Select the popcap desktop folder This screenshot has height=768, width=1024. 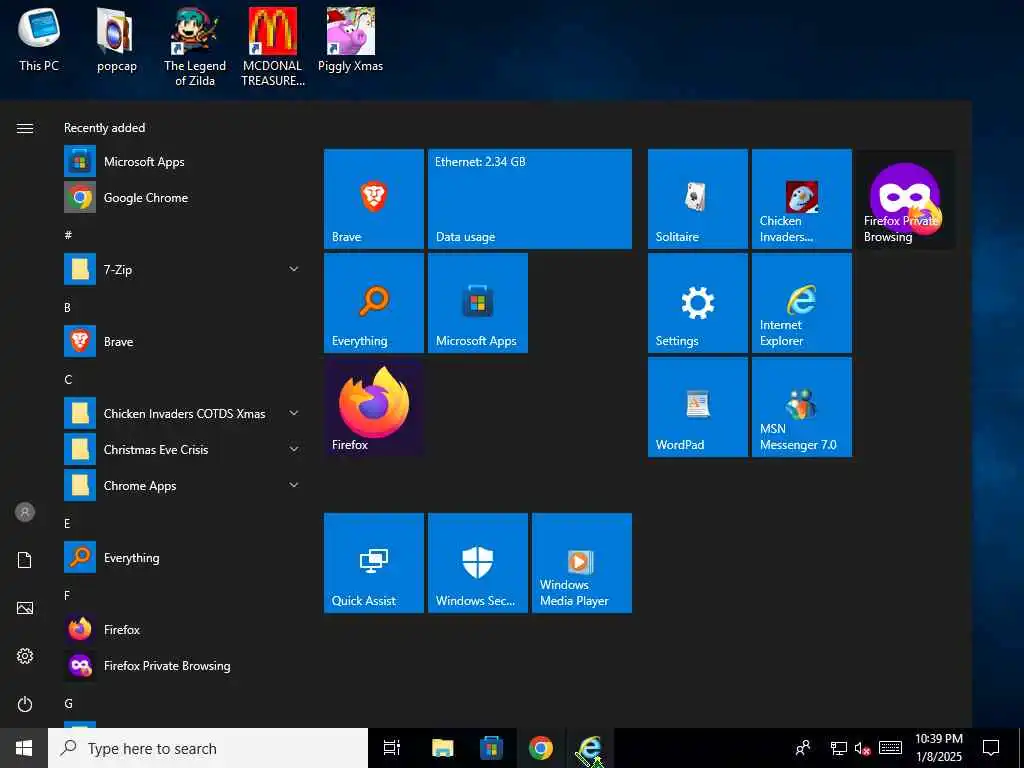tap(116, 40)
